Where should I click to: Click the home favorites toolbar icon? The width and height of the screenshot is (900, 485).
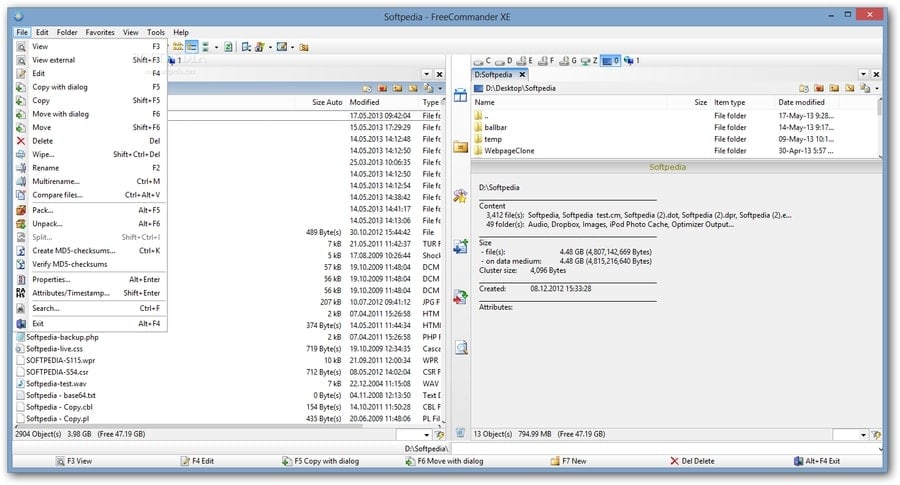pos(259,47)
